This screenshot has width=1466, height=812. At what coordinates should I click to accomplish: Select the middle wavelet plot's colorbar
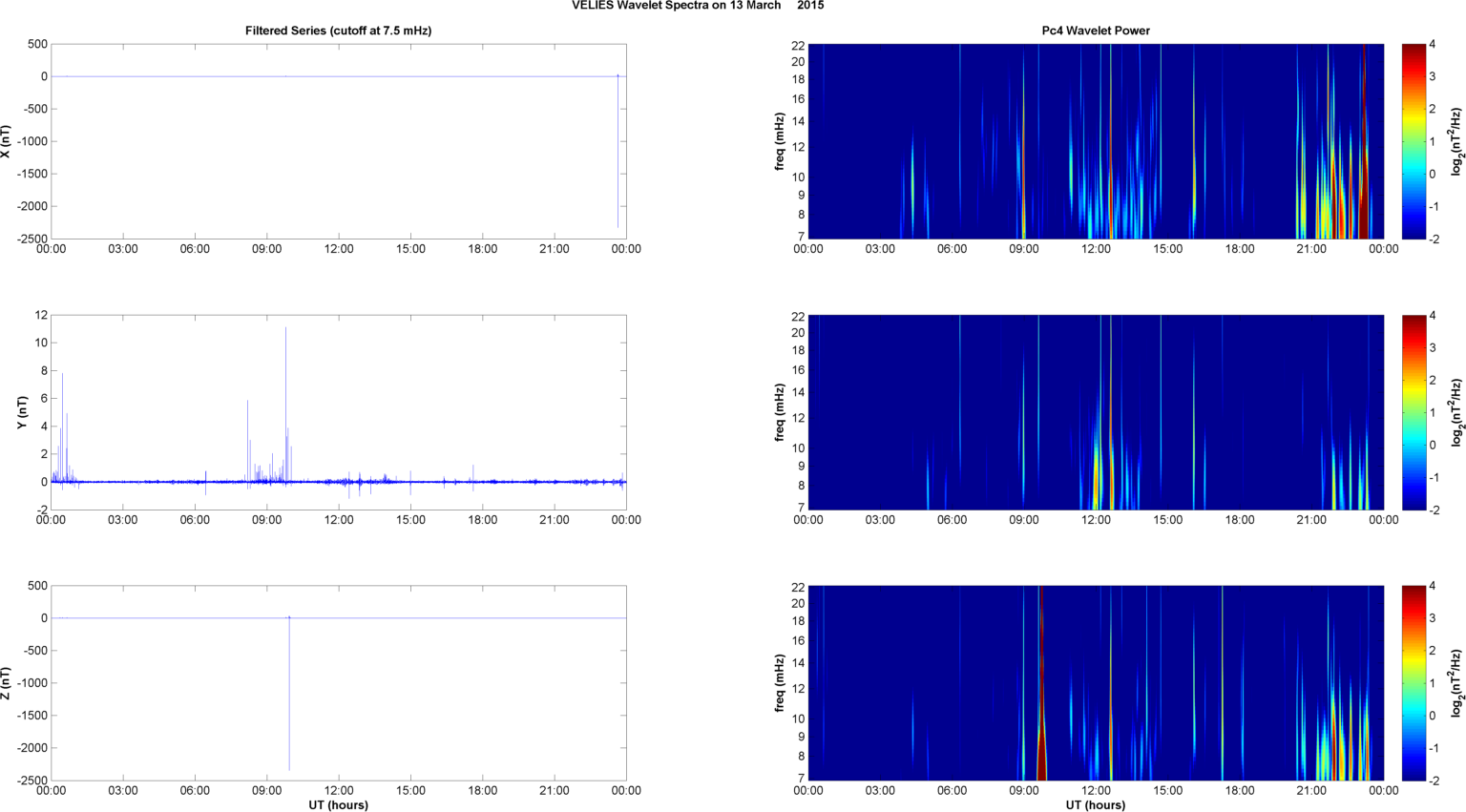tap(1414, 412)
